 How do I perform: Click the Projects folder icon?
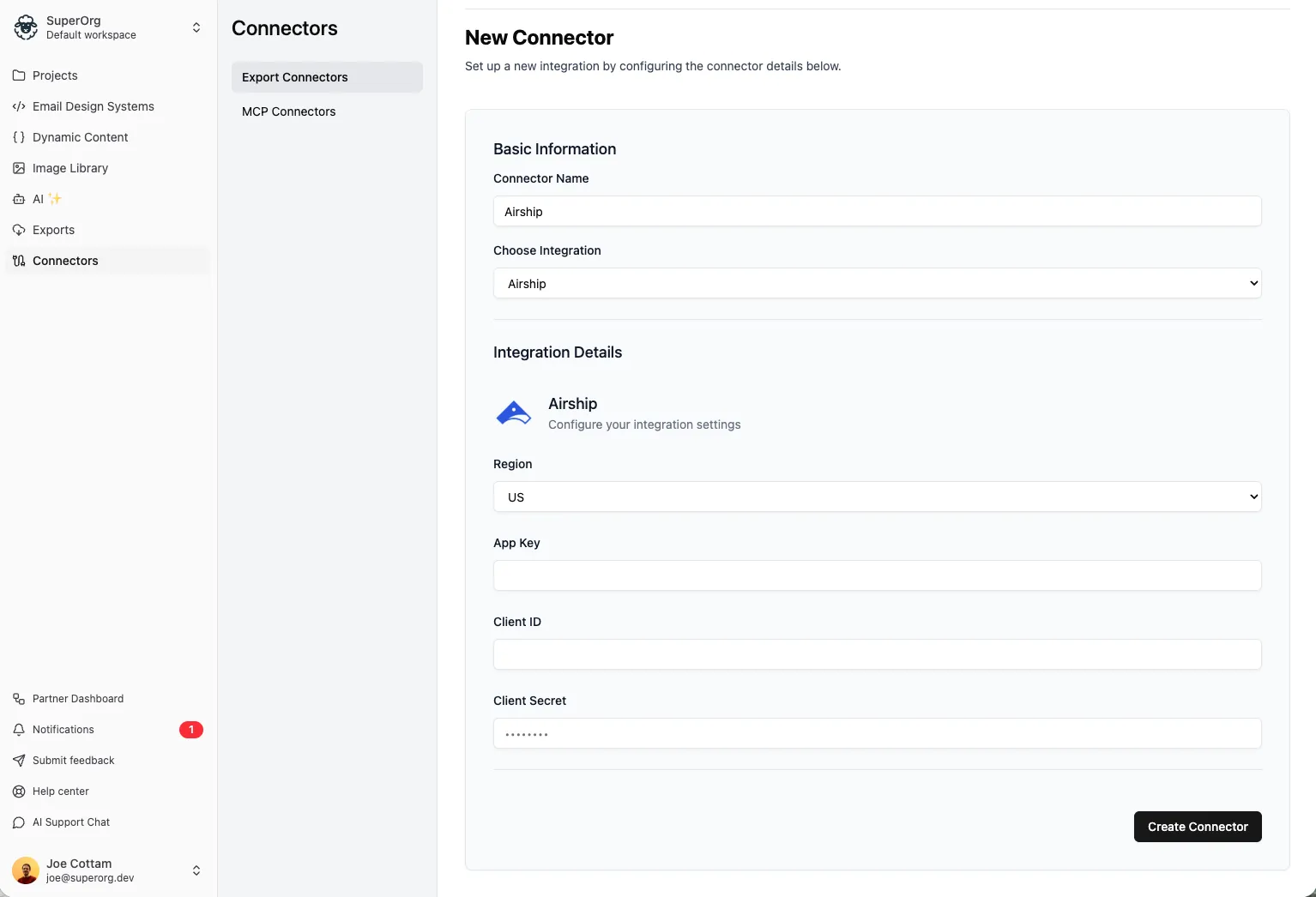point(19,75)
